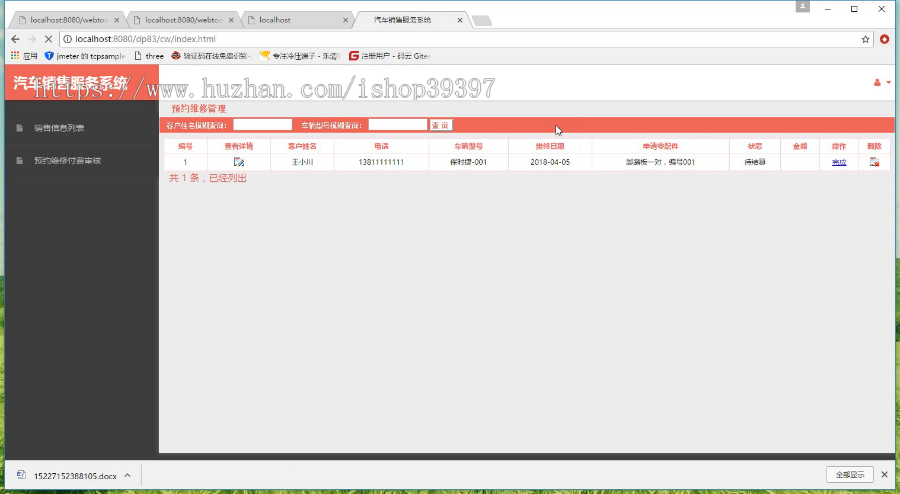The width and height of the screenshot is (900, 494).
Task: Close the 汽车销售服务系统 tab
Action: pos(460,20)
